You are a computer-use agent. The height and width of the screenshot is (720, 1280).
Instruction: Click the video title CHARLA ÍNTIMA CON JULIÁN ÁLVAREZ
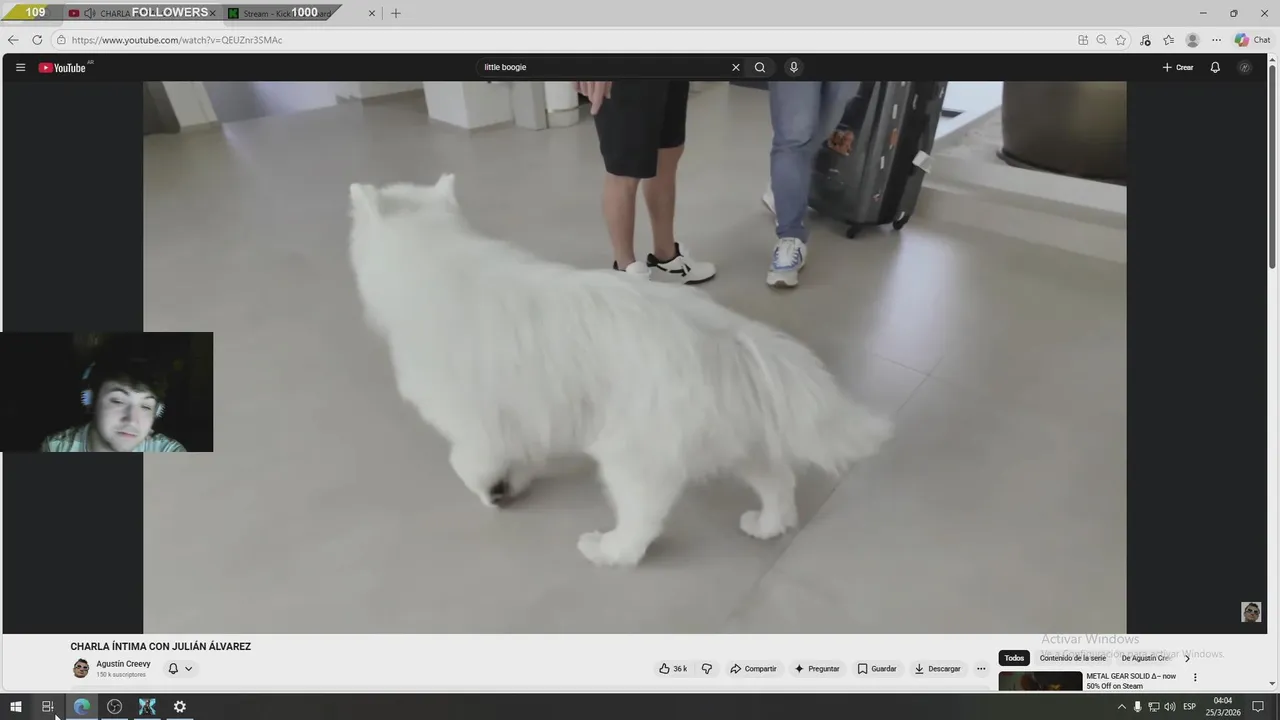(160, 647)
